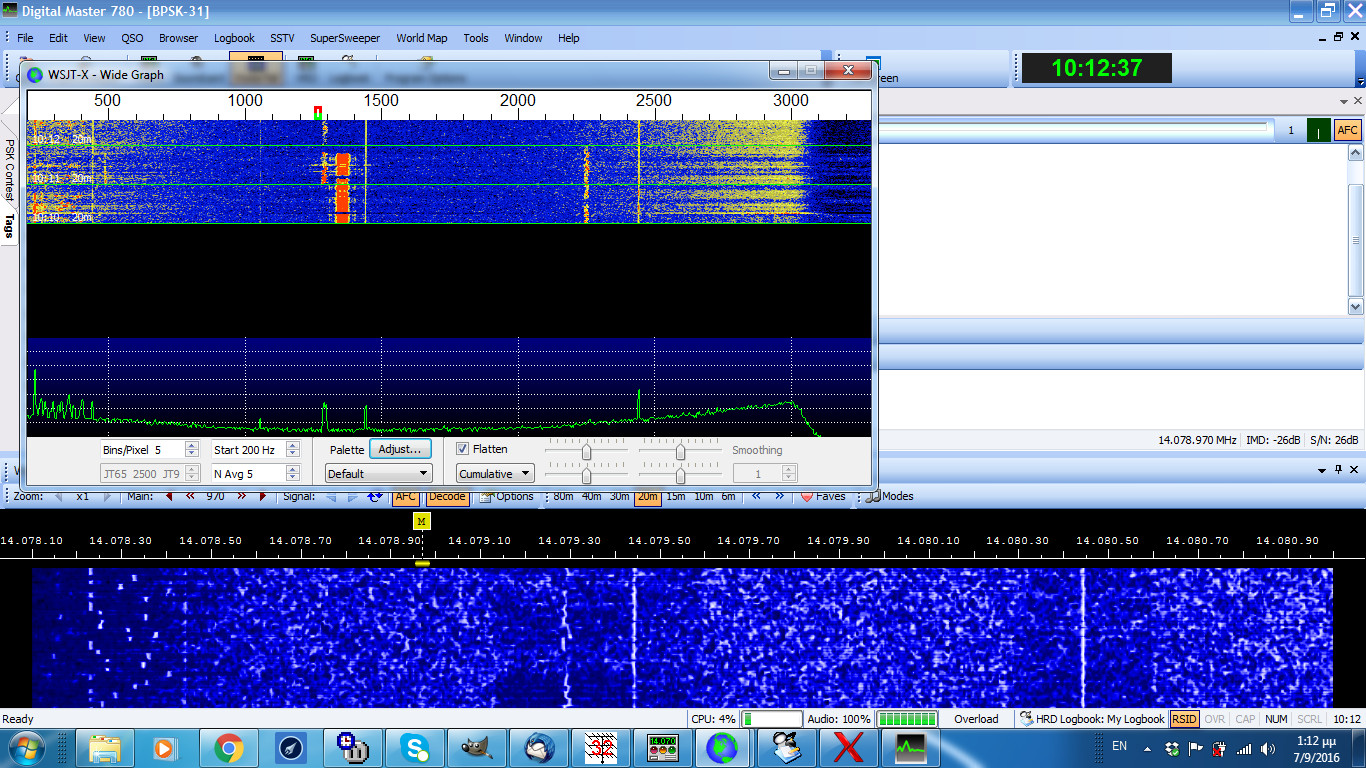Open the Options toolbar icon
1366x768 pixels.
[509, 495]
